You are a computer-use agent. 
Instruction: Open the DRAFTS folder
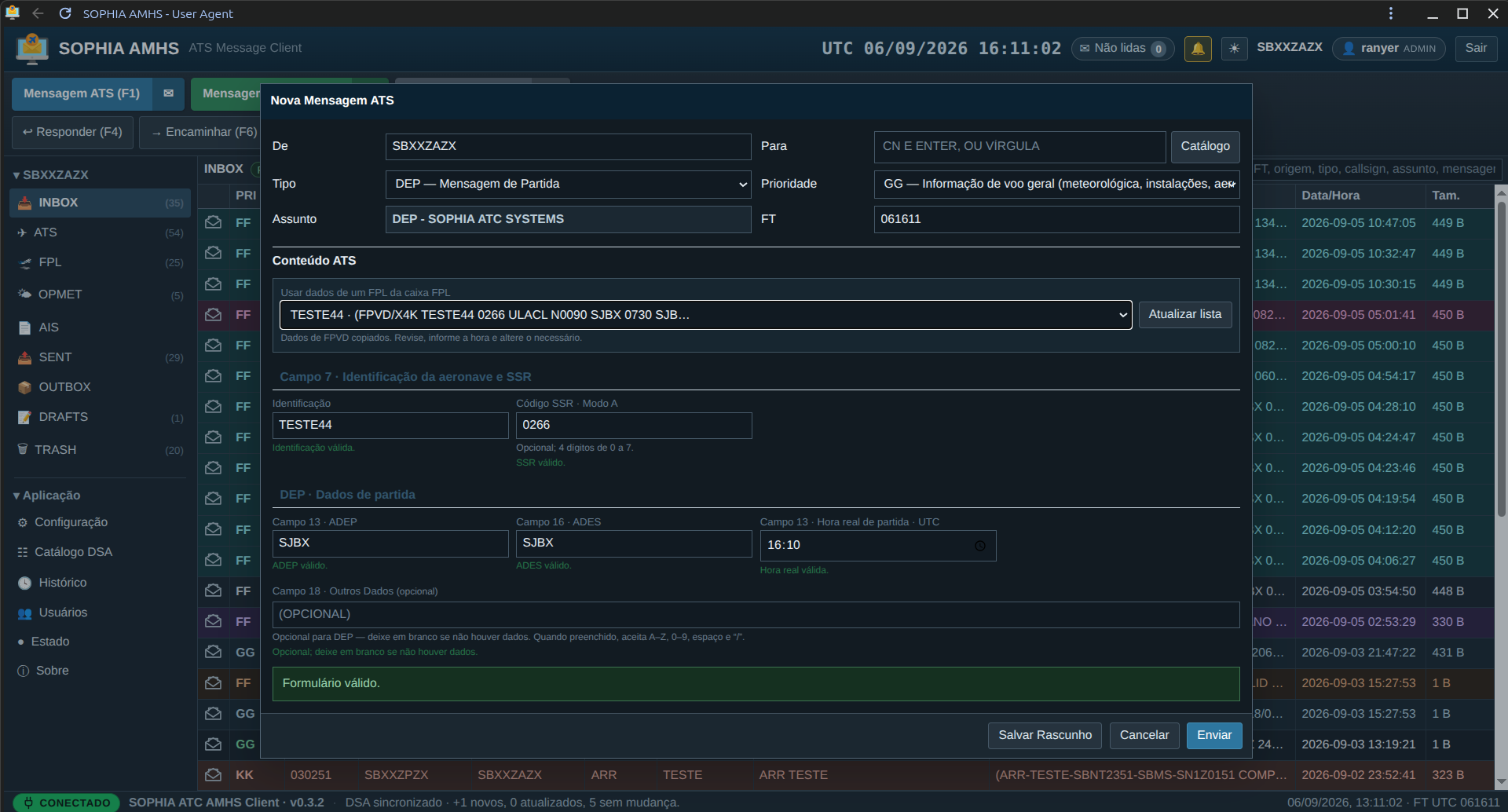(101, 417)
